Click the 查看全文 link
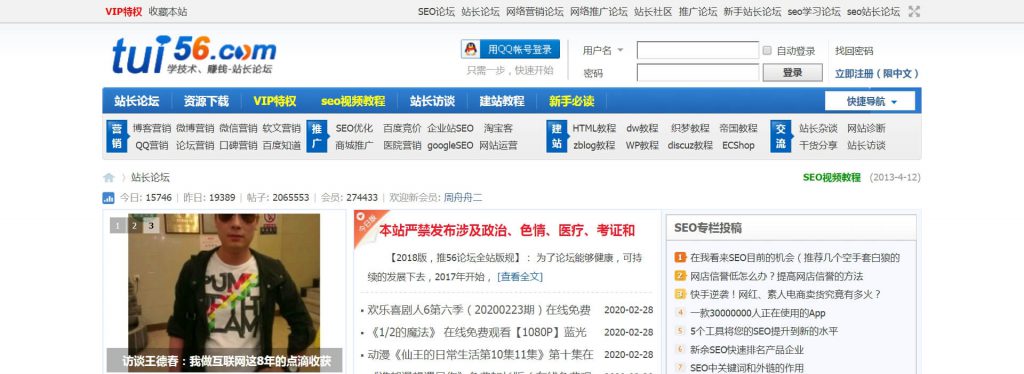 (520, 277)
